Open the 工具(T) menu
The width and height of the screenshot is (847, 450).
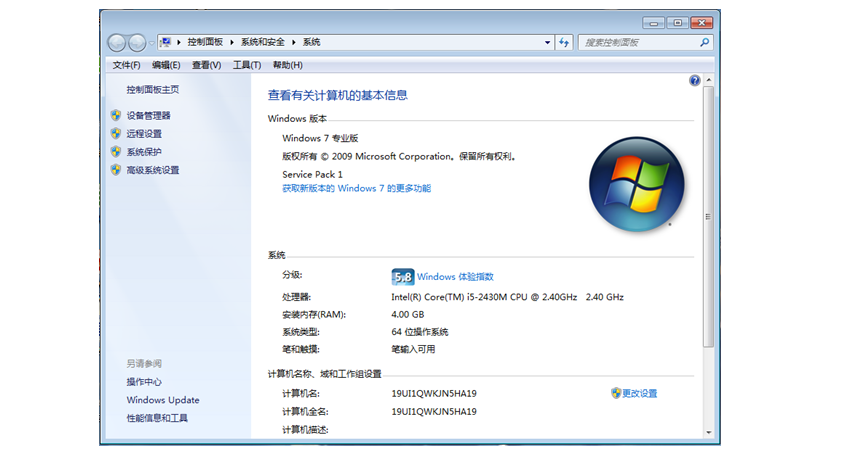click(247, 65)
